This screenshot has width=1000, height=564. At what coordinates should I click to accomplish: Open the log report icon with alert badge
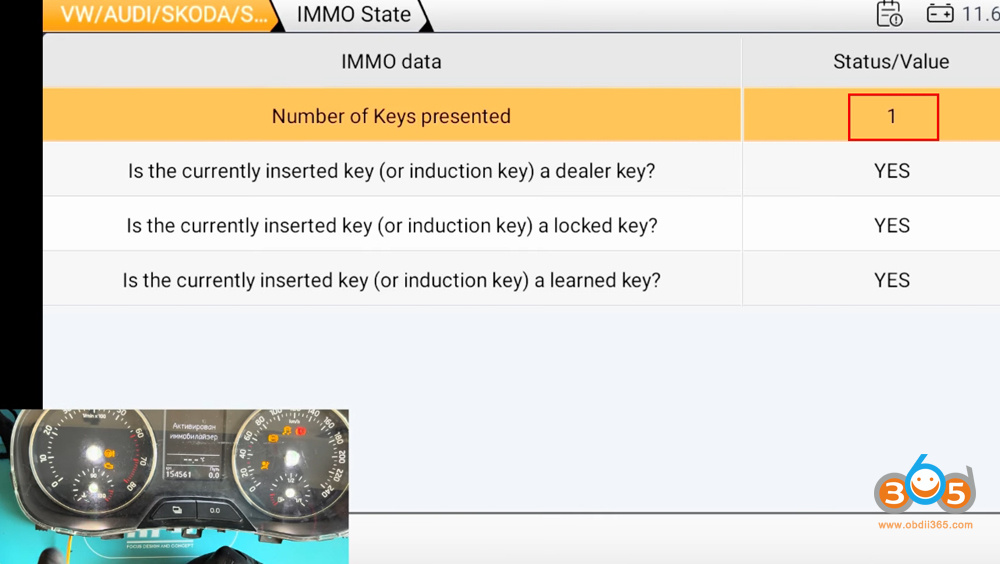889,14
